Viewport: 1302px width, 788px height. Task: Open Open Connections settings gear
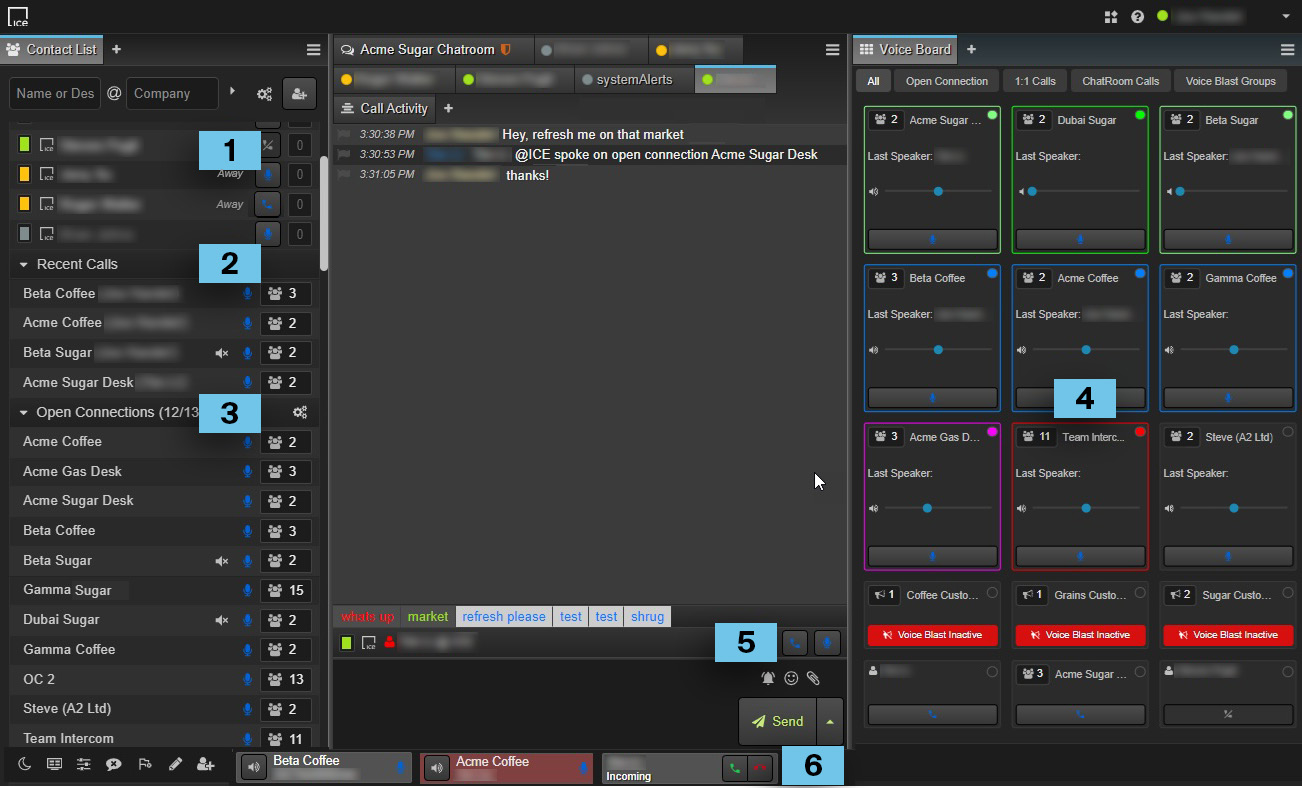299,412
